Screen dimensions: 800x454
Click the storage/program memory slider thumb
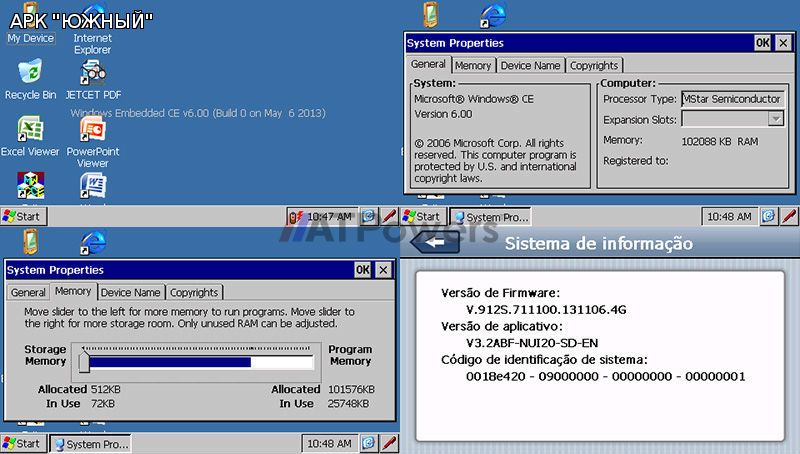pyautogui.click(x=84, y=362)
